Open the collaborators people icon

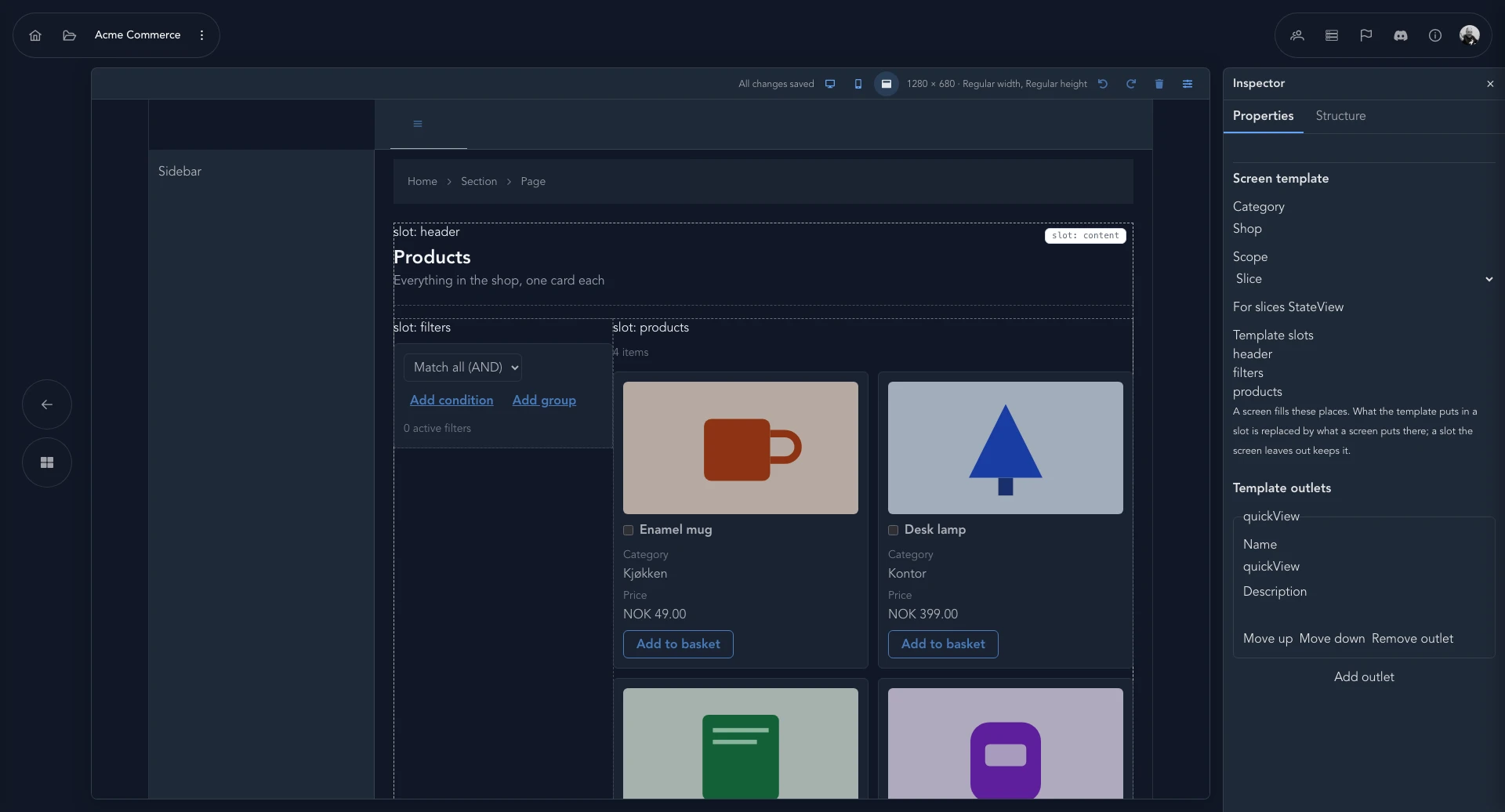click(1297, 35)
